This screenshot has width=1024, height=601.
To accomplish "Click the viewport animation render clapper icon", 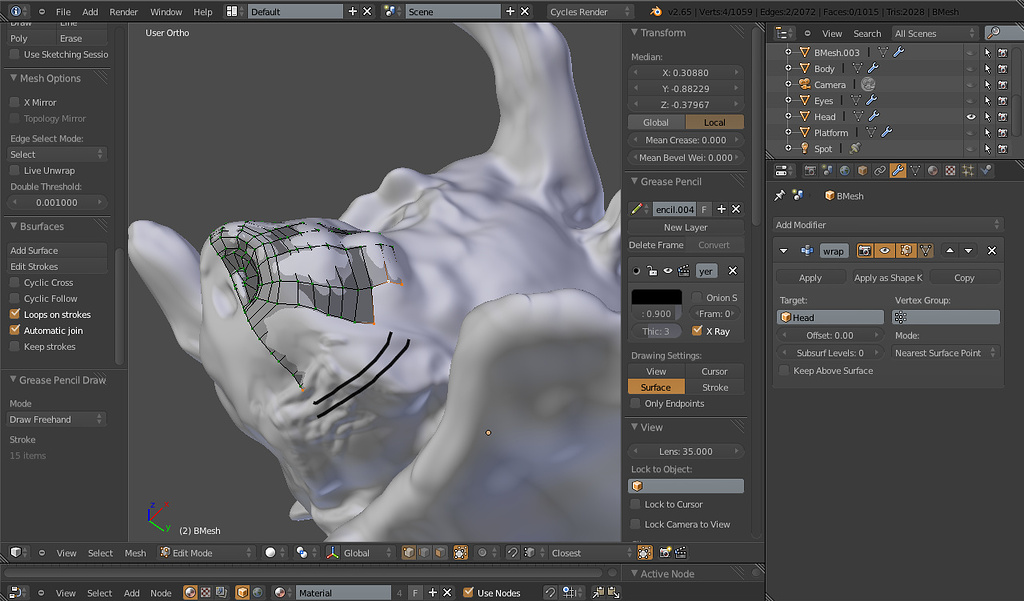I will point(680,553).
